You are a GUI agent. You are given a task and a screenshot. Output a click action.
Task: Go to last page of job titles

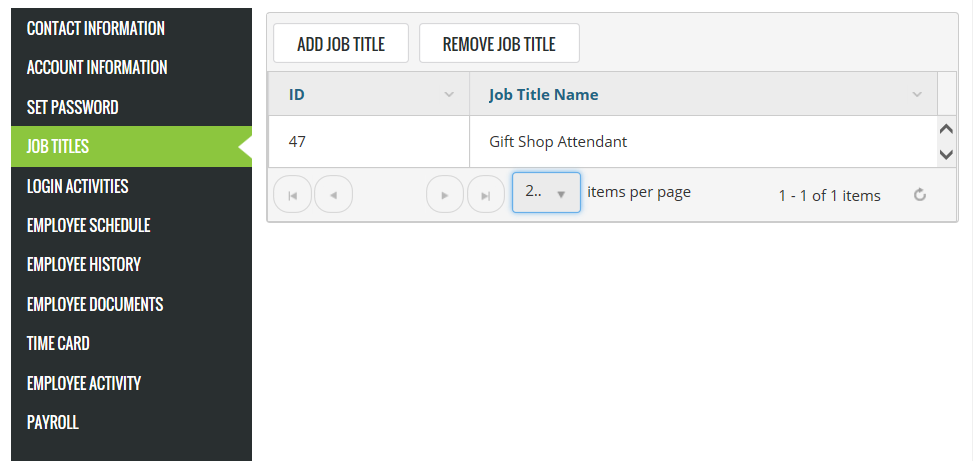(486, 194)
